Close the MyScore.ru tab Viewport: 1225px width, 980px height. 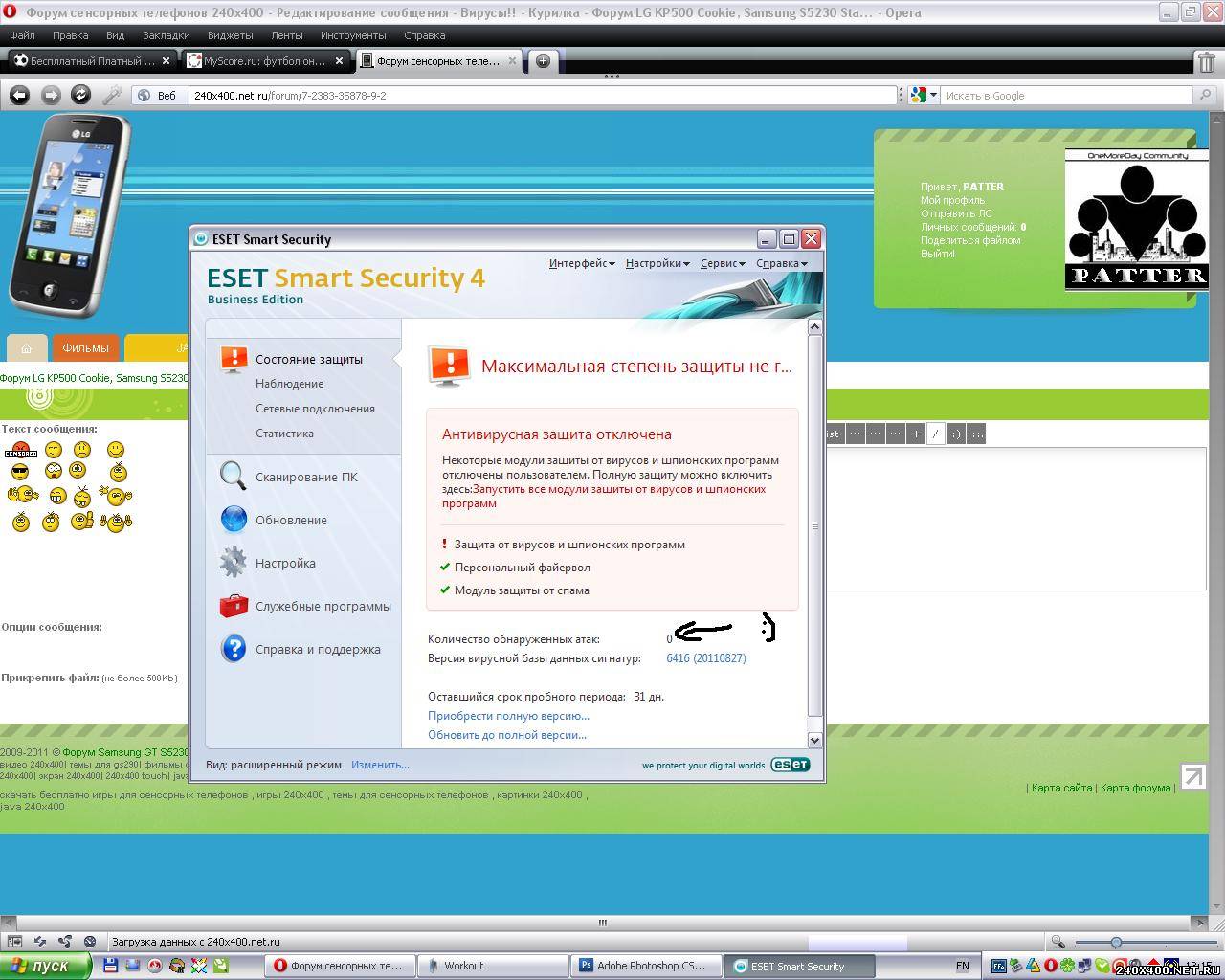click(339, 61)
